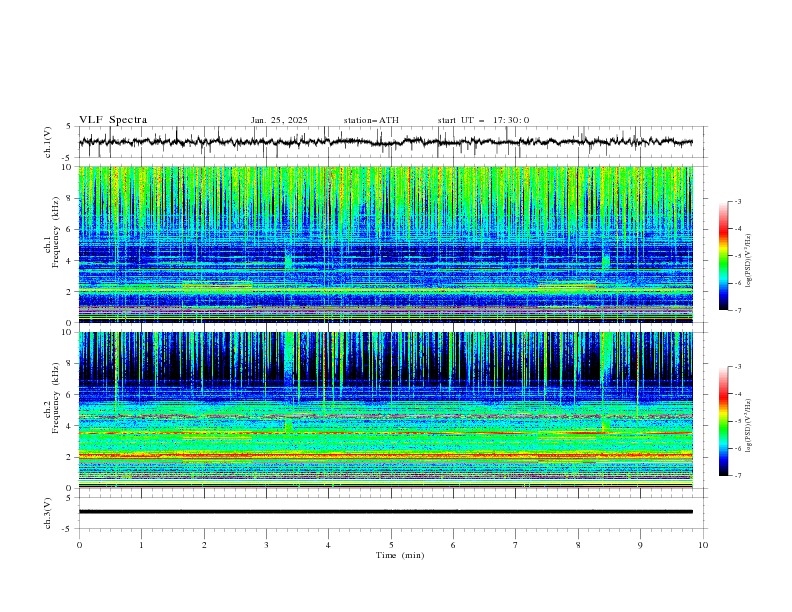Click the 'ch.3(V)' waveform axis label
The width and height of the screenshot is (792, 612).
pyautogui.click(x=48, y=513)
